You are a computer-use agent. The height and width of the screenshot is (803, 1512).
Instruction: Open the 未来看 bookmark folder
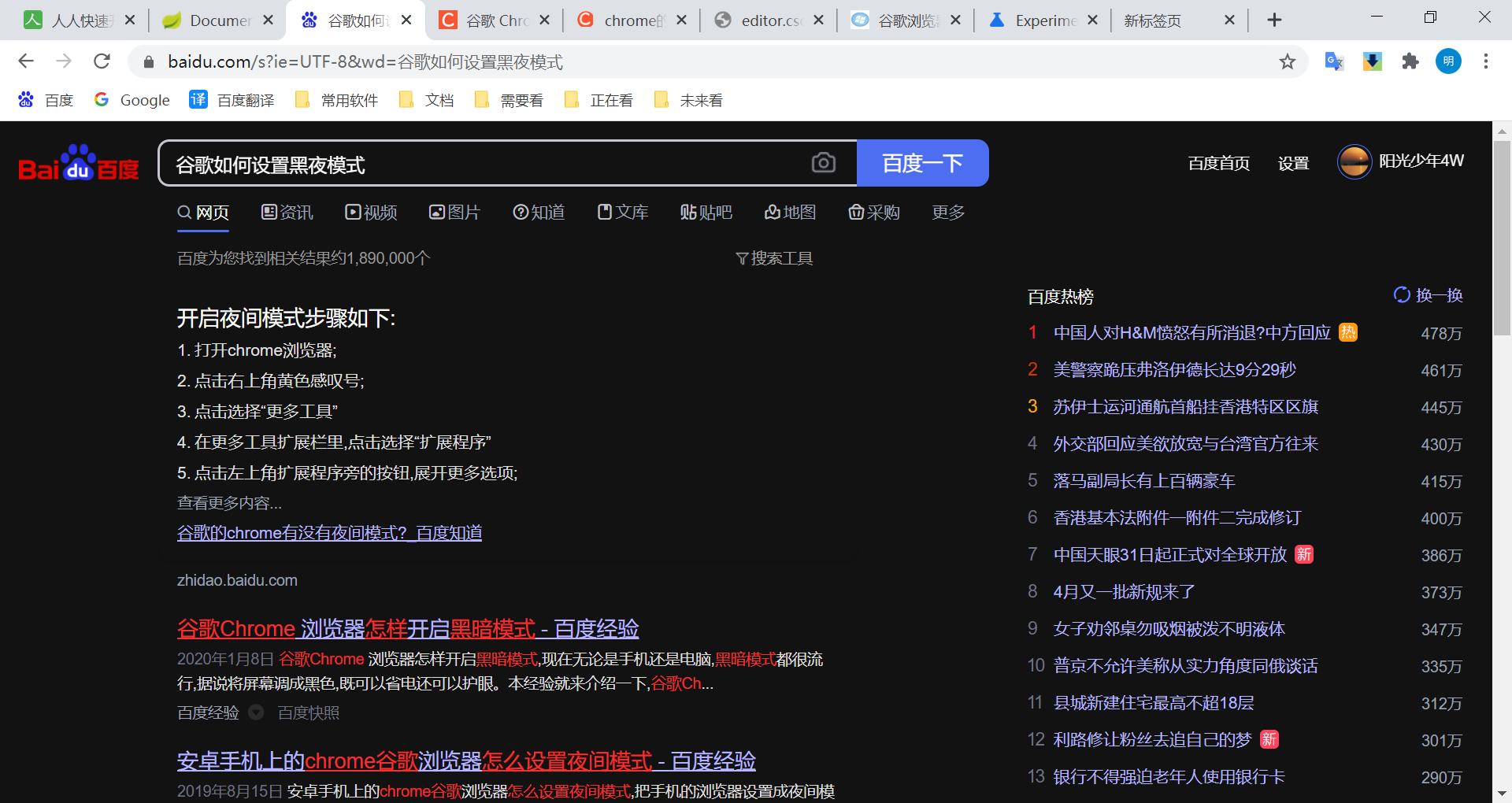pyautogui.click(x=688, y=100)
